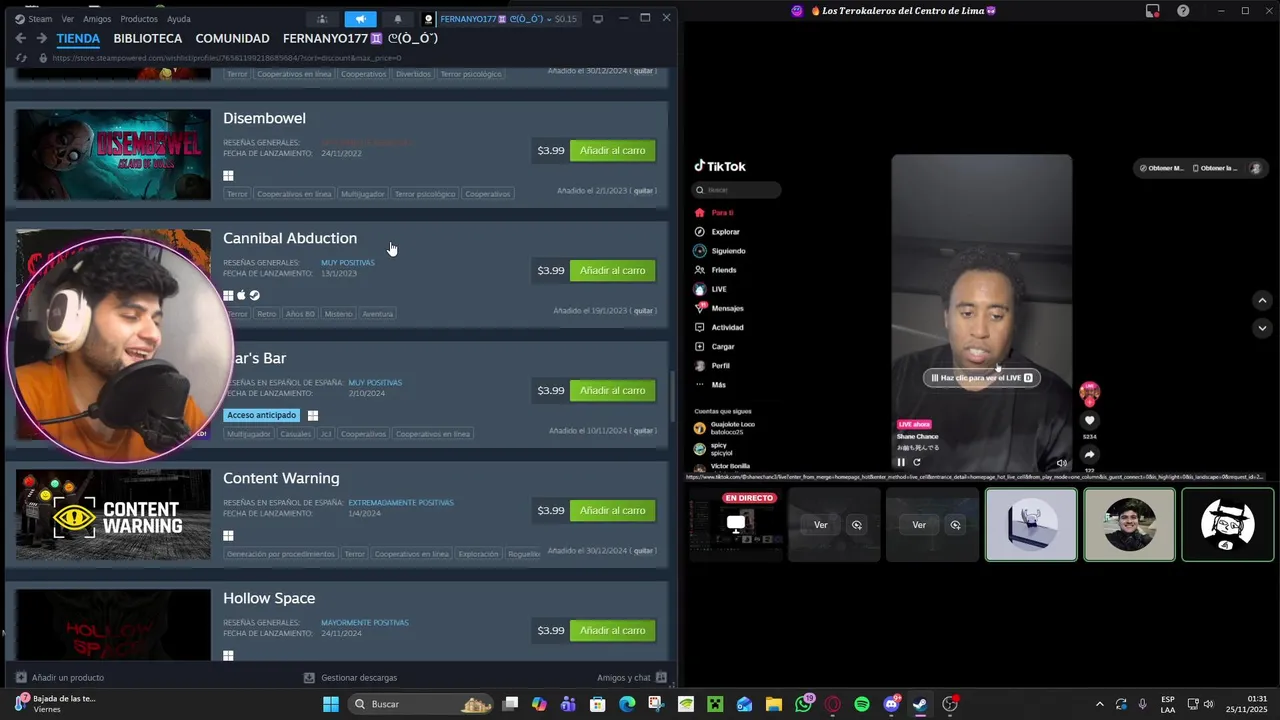1280x720 pixels.
Task: Open the Productos menu in Steam
Action: (139, 19)
